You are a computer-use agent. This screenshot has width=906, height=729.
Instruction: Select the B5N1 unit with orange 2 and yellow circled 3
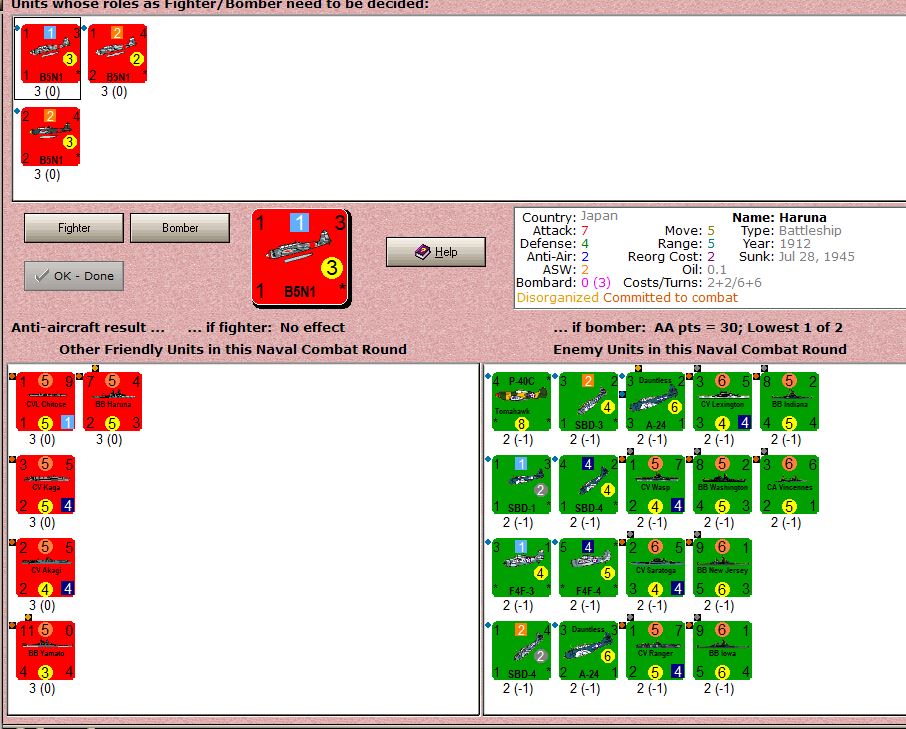coord(50,136)
